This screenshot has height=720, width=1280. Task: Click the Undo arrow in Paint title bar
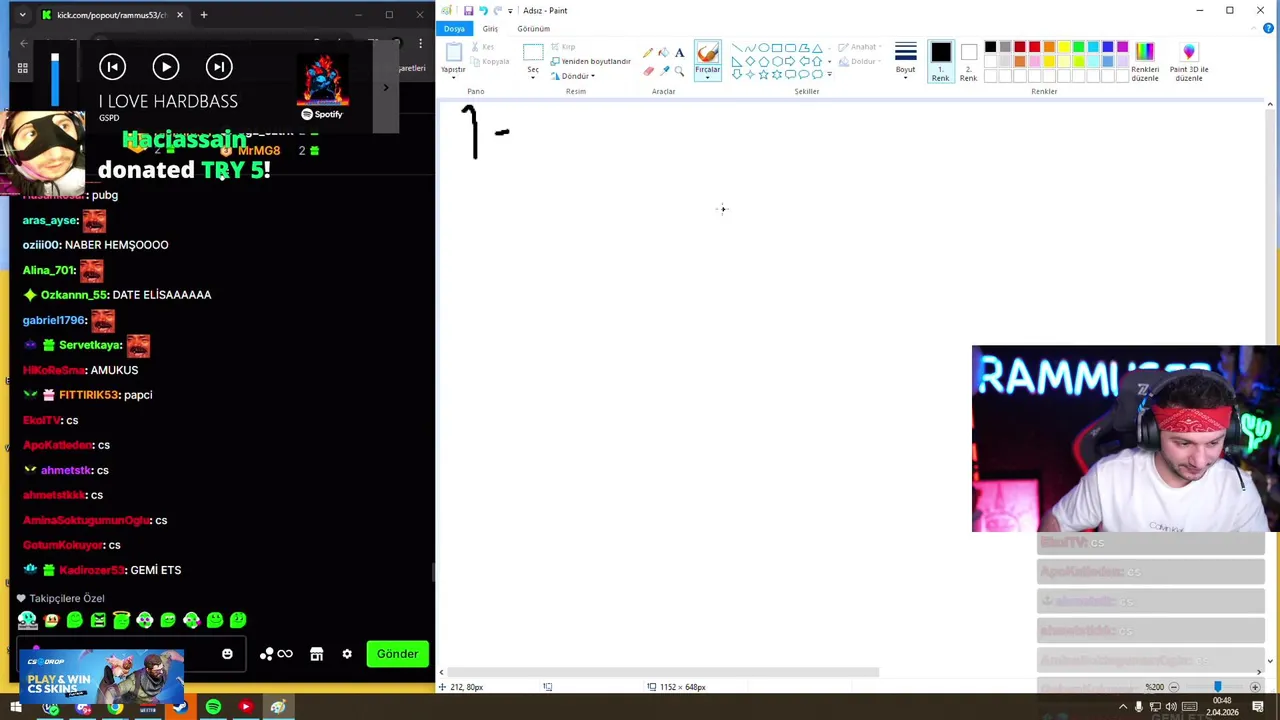point(483,10)
